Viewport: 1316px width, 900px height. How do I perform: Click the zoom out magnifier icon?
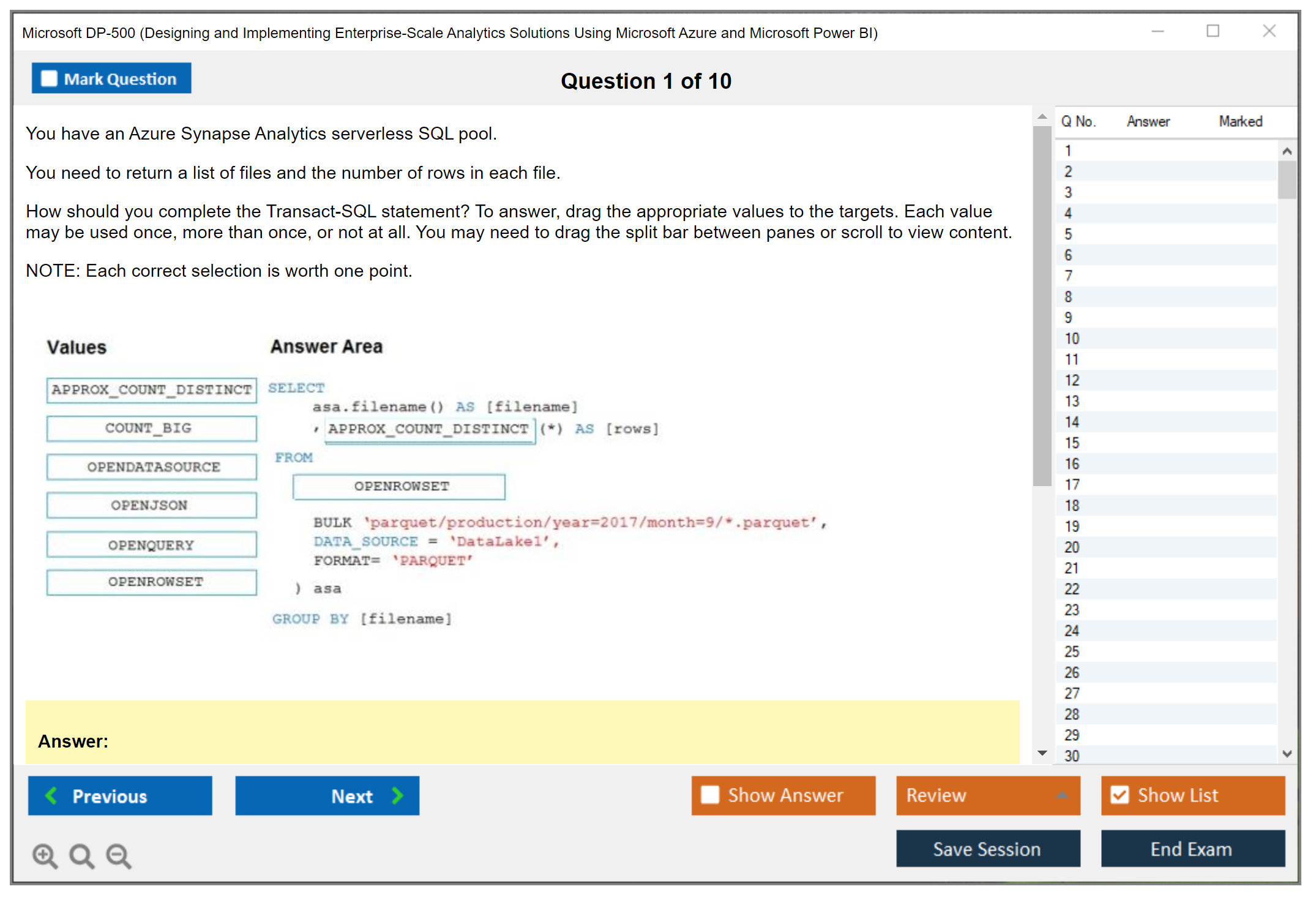point(118,855)
